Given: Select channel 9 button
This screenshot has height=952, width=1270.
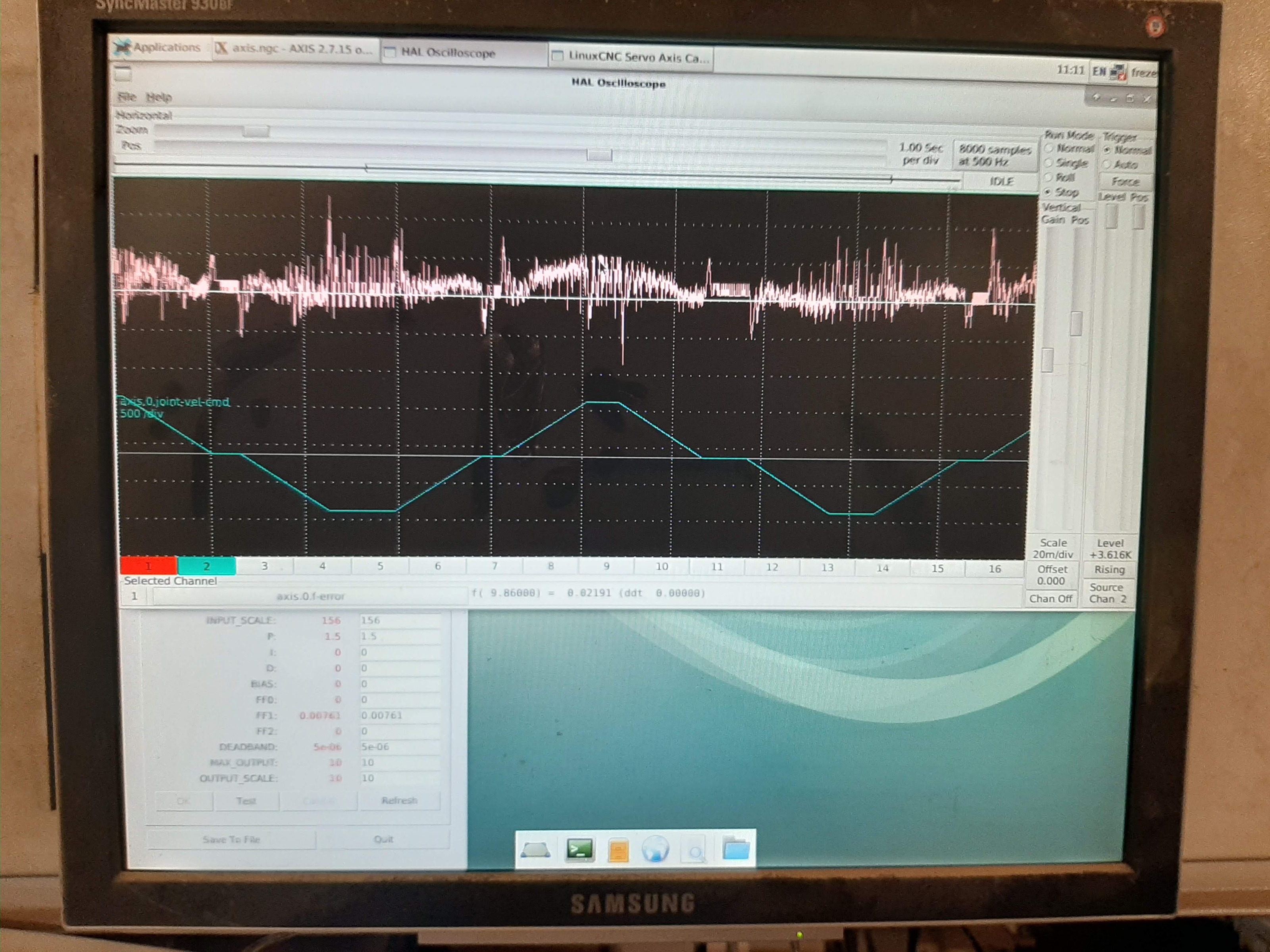Looking at the screenshot, I should (x=606, y=566).
